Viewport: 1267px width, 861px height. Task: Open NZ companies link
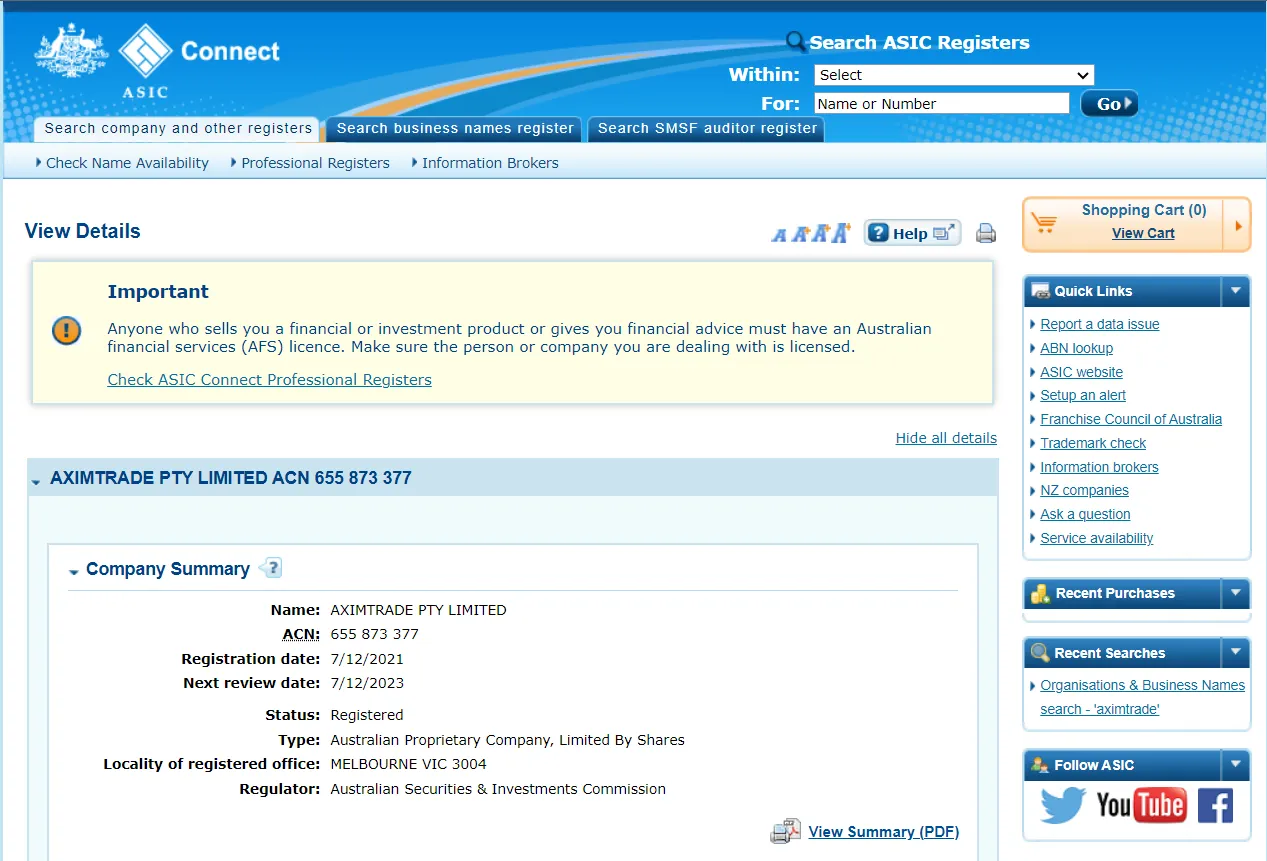(x=1084, y=490)
